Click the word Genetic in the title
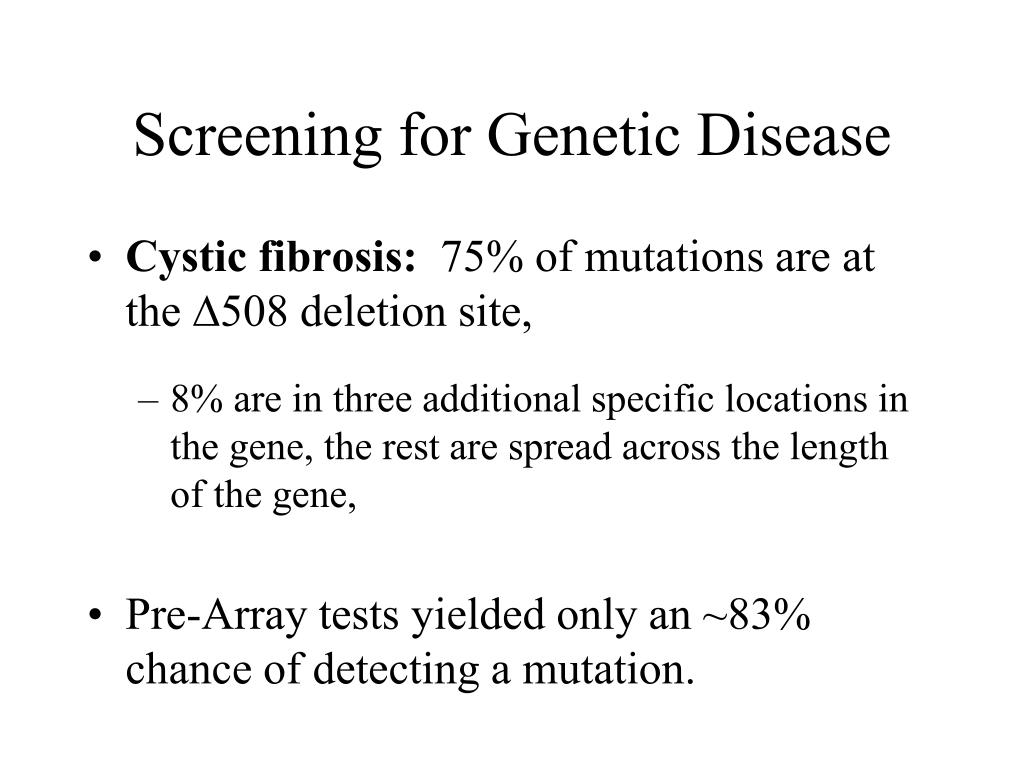The width and height of the screenshot is (1024, 768). [x=584, y=136]
